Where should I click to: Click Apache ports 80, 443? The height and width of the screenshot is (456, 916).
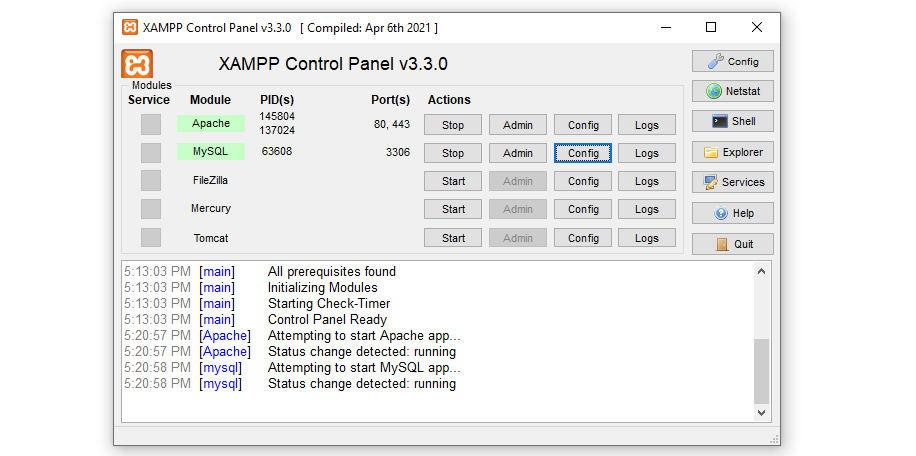tap(392, 124)
